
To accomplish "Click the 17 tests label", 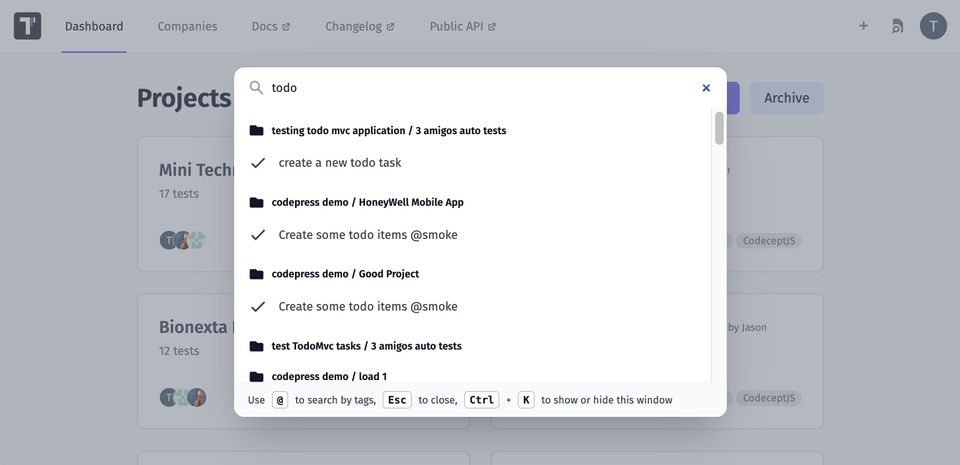I will (x=179, y=193).
